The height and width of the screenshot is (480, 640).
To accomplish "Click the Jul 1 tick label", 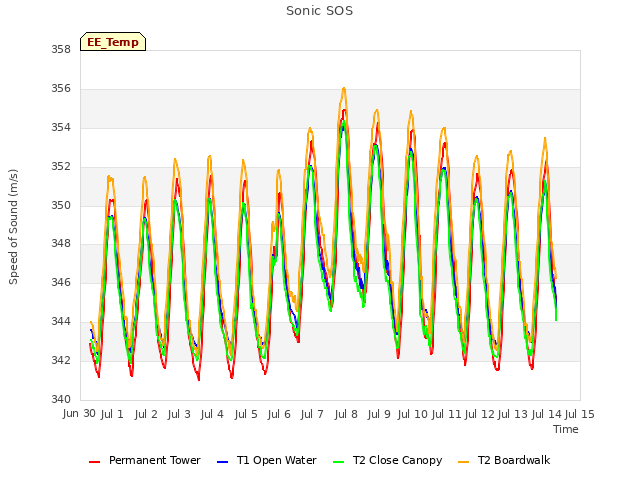I will (x=112, y=414).
